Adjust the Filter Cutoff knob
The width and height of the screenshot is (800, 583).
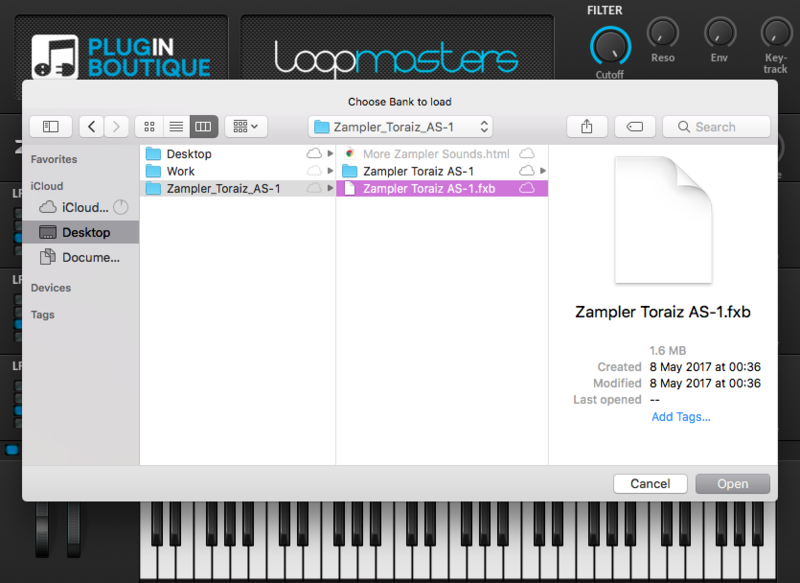[610, 47]
